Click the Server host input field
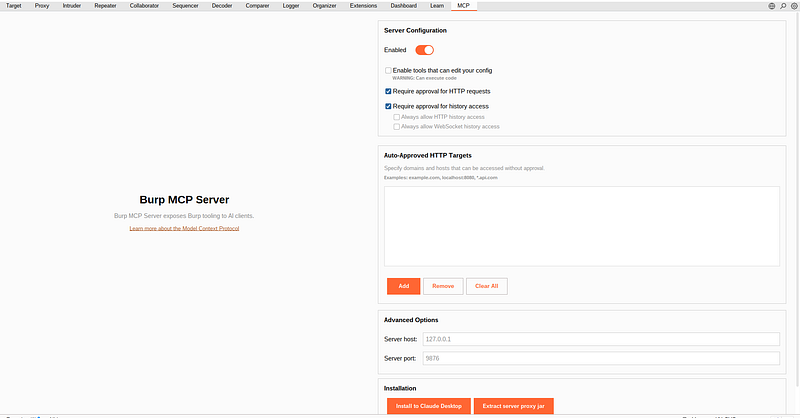This screenshot has height=418, width=800. (x=601, y=339)
